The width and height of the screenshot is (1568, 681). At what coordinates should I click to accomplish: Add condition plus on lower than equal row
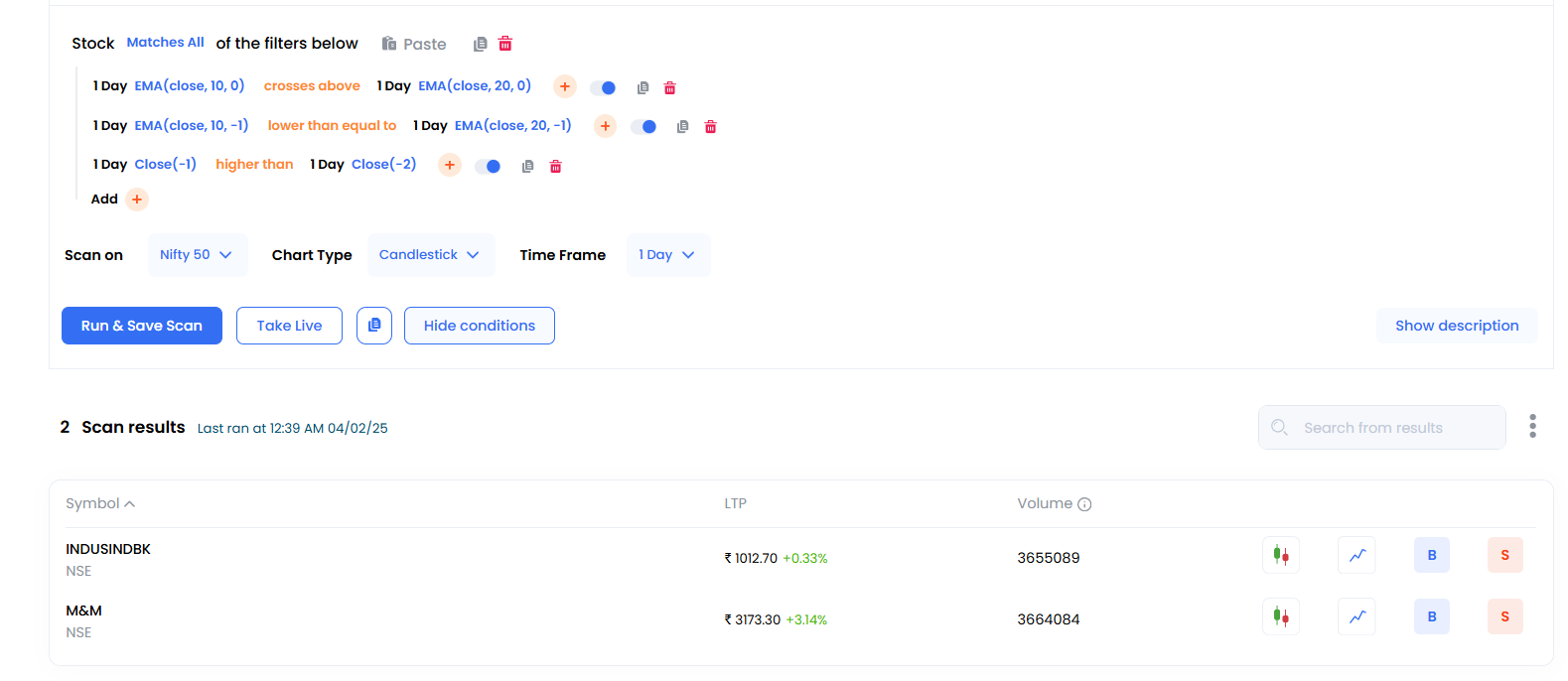(x=606, y=126)
